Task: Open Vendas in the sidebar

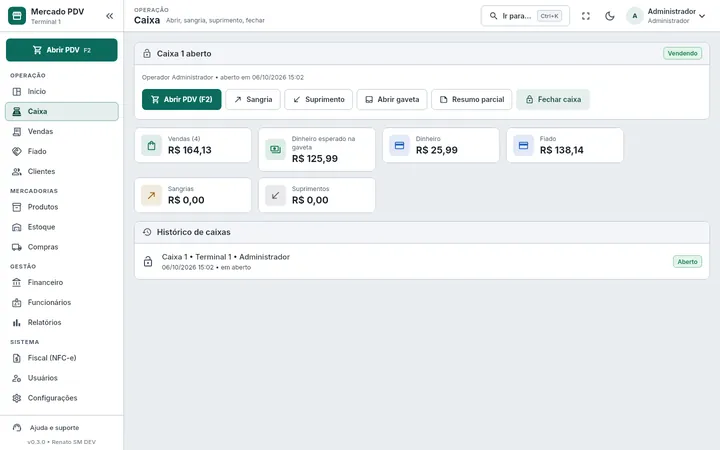Action: [x=62, y=131]
